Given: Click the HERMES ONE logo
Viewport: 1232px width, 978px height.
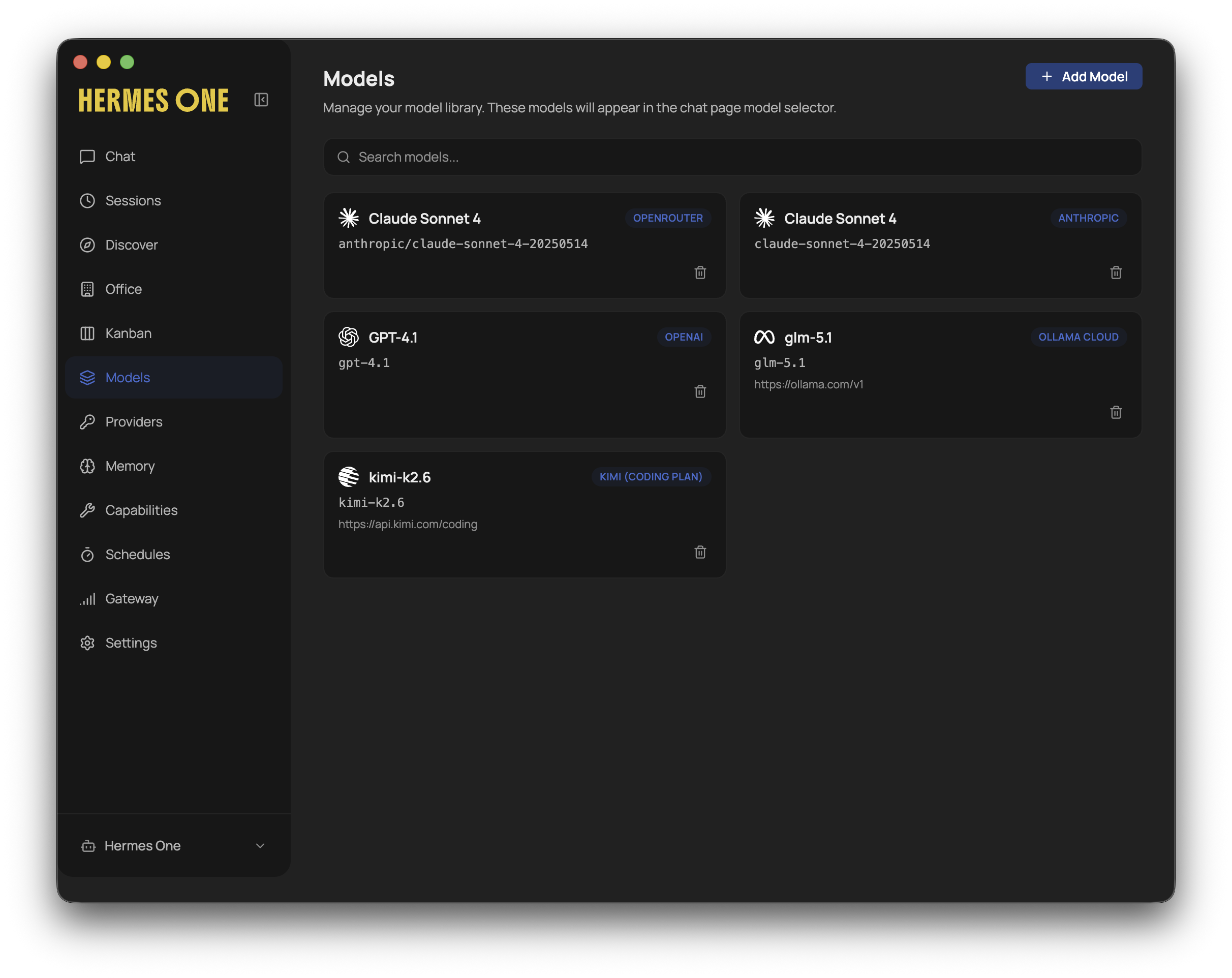Looking at the screenshot, I should click(153, 101).
